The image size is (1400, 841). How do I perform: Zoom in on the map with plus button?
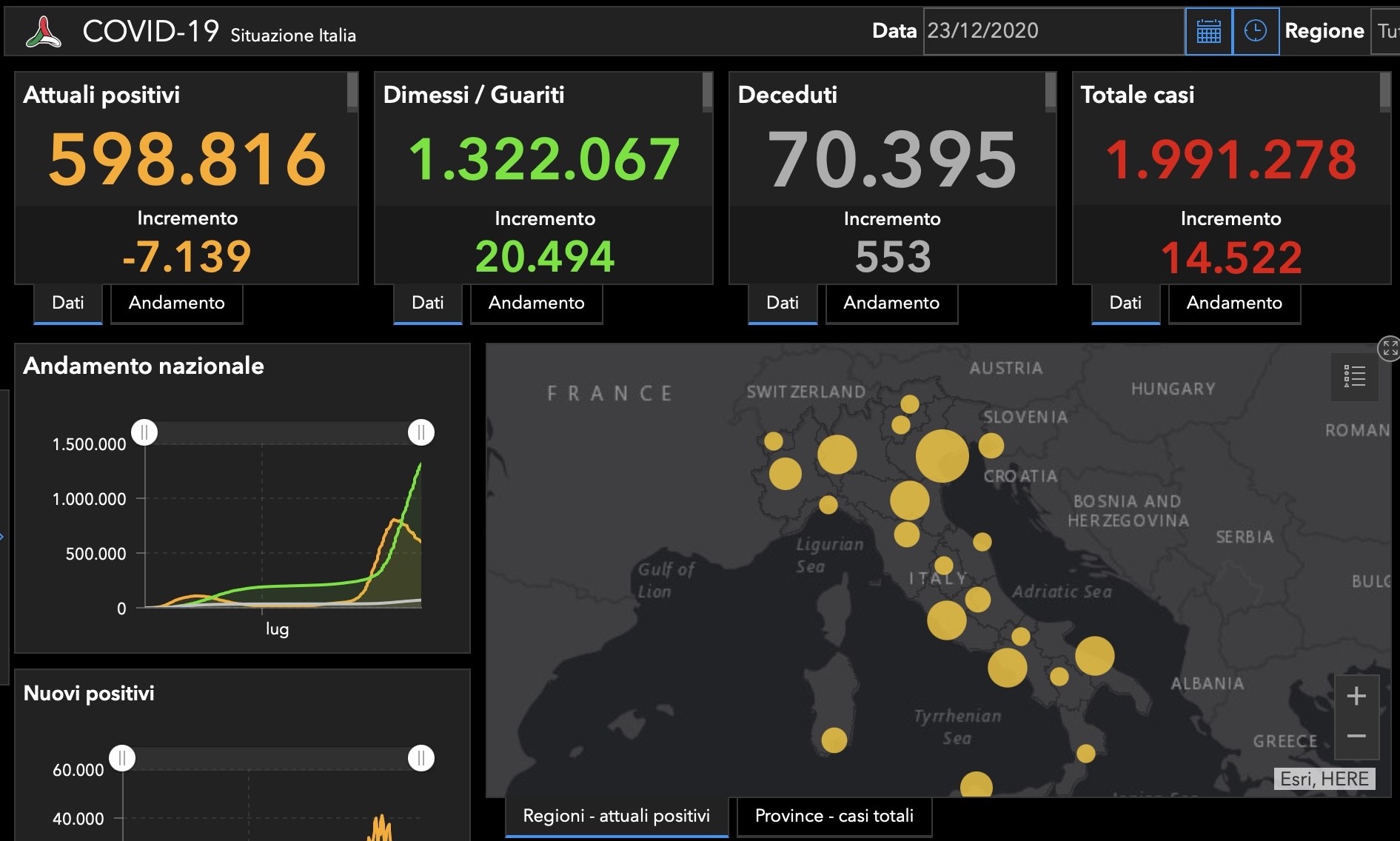tap(1356, 696)
